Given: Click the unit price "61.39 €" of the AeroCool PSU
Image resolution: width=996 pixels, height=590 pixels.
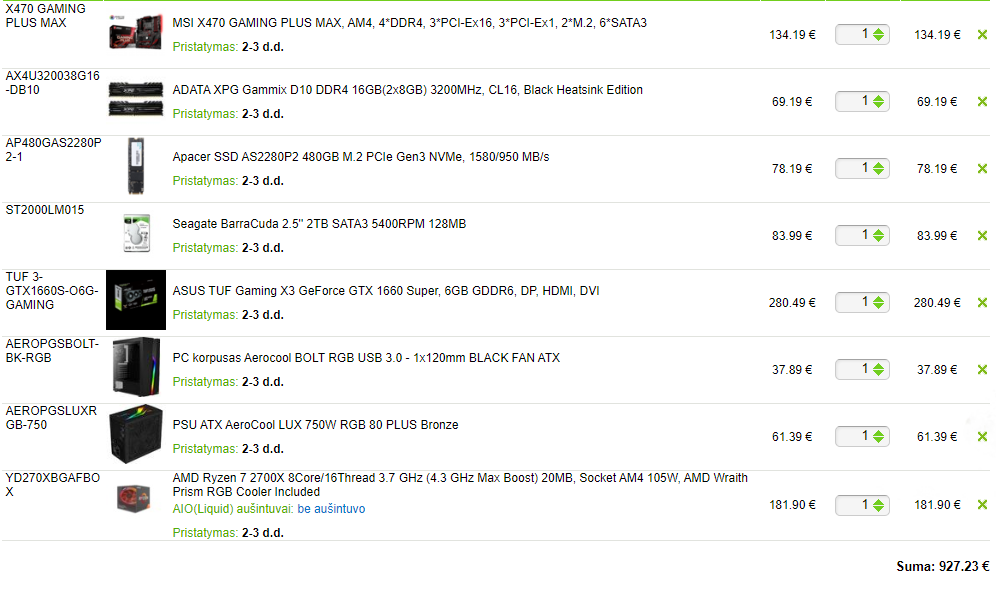Looking at the screenshot, I should click(792, 437).
